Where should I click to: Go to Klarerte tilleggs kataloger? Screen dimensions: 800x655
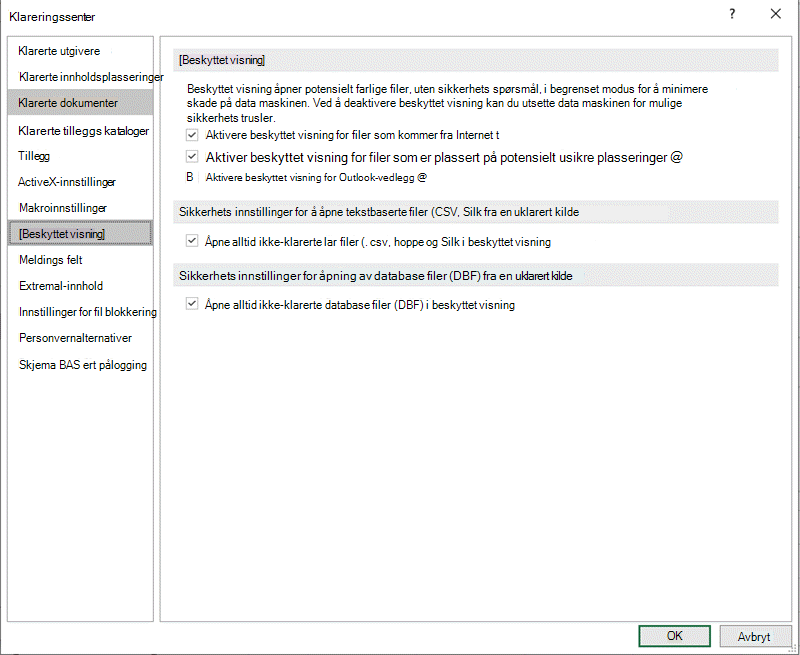click(80, 131)
